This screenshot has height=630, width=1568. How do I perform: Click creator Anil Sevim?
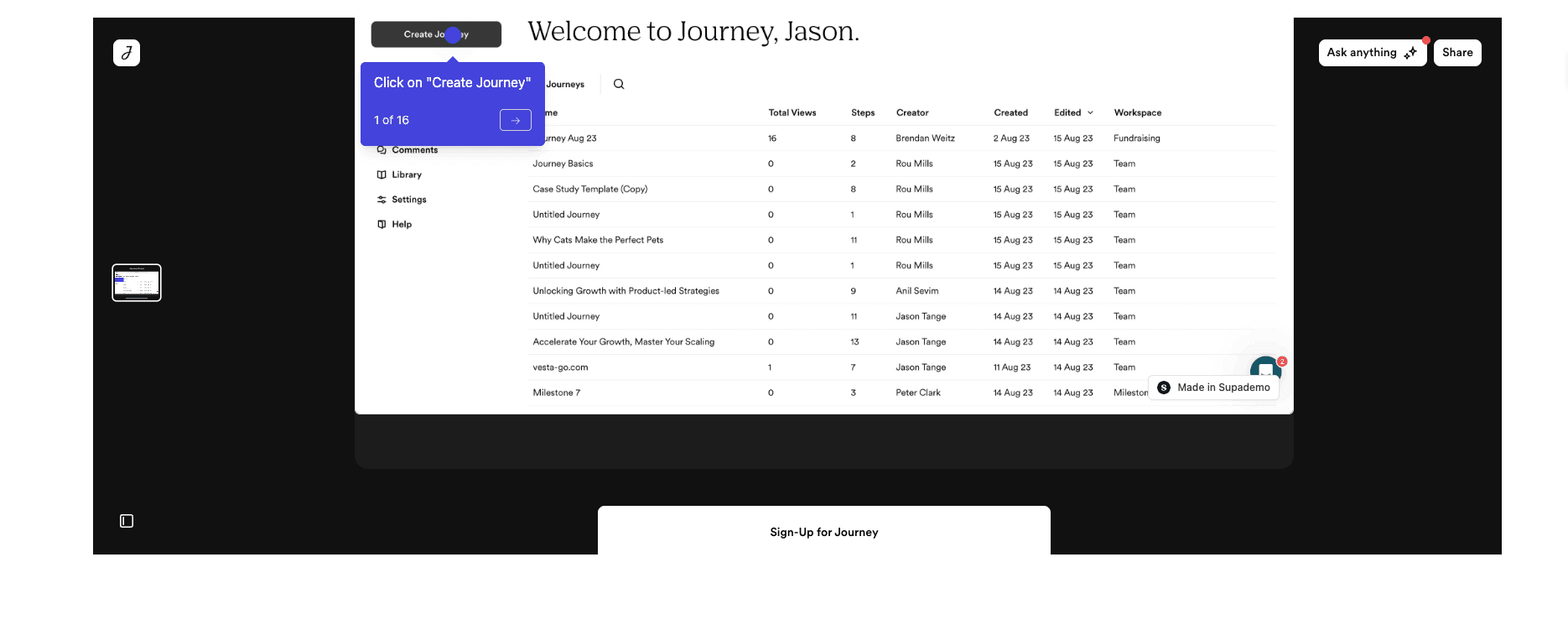(x=916, y=291)
